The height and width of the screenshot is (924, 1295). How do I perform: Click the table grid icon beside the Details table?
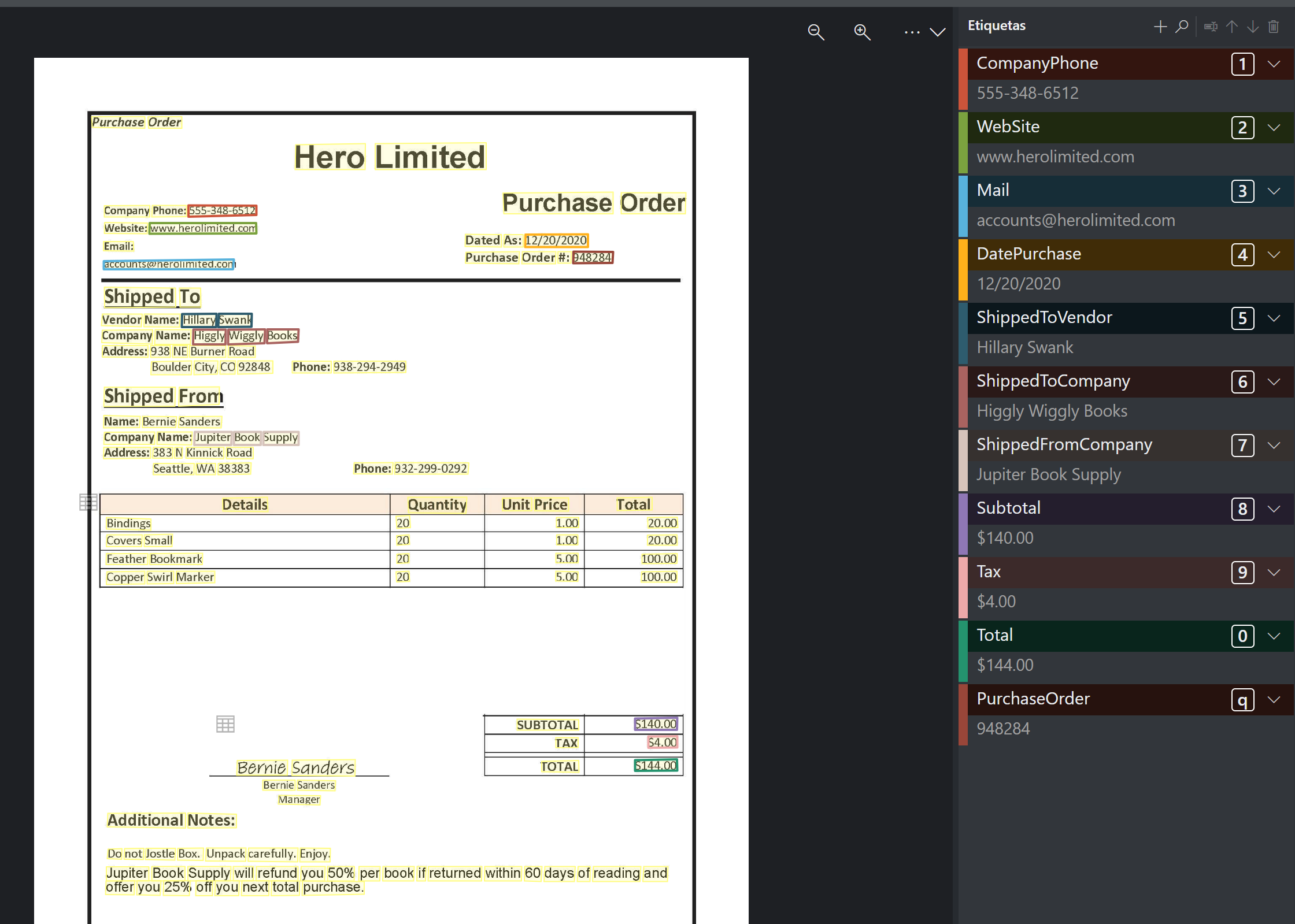88,502
